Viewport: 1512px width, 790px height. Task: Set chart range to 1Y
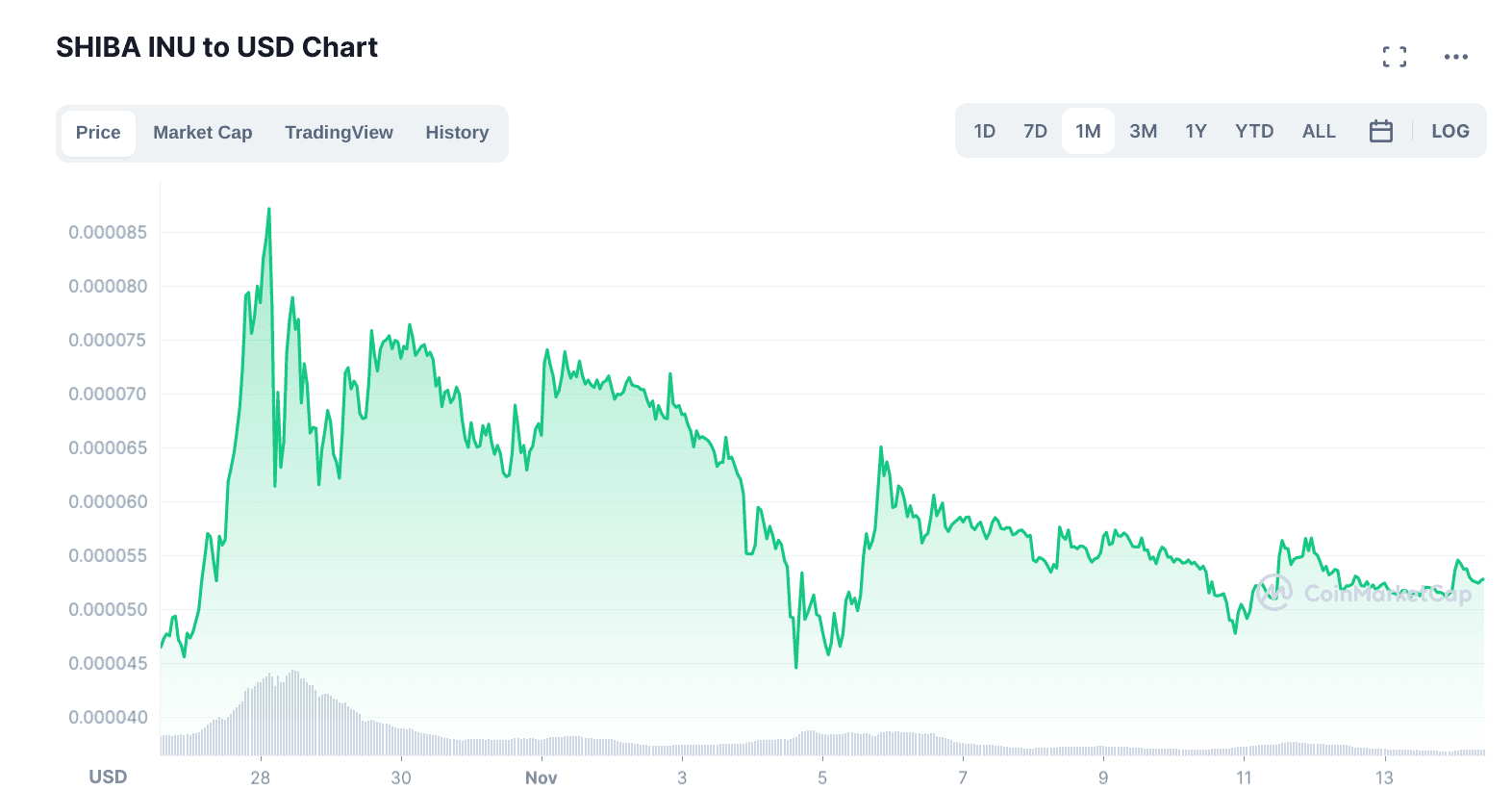click(x=1196, y=131)
